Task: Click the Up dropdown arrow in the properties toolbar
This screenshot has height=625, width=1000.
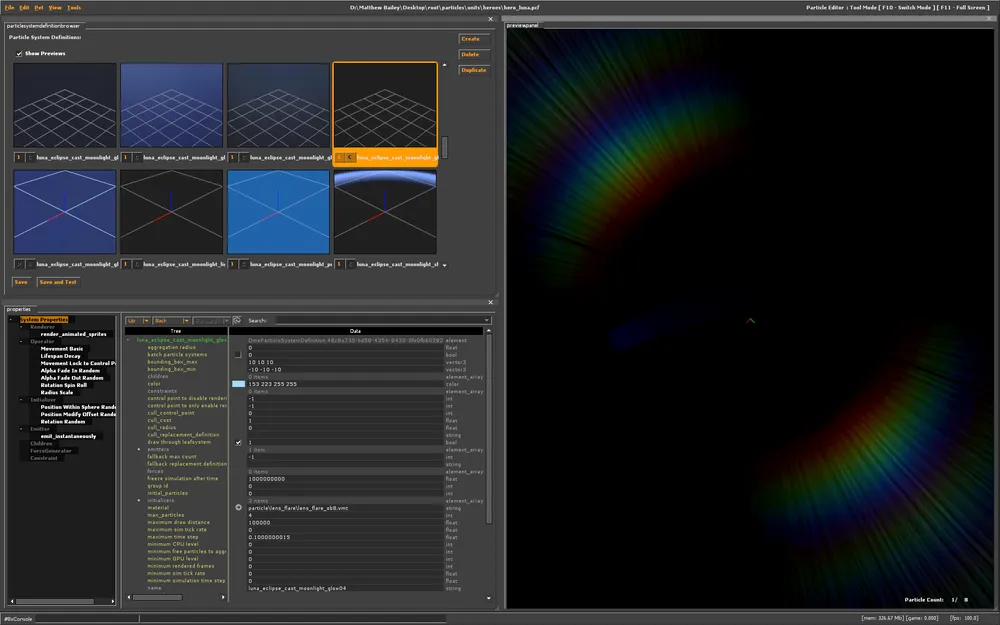Action: tap(147, 320)
